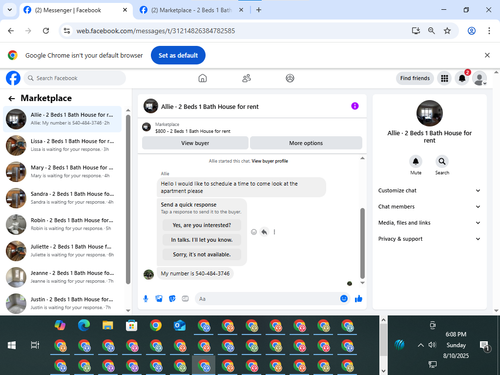
Task: Open Microsoft Edge from the taskbar
Action: click(84, 325)
